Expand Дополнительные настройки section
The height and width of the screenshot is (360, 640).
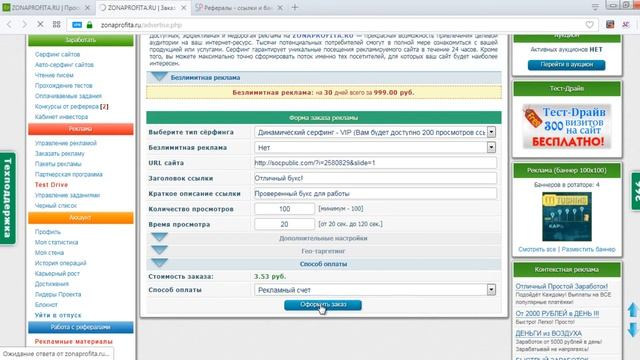[x=159, y=237]
